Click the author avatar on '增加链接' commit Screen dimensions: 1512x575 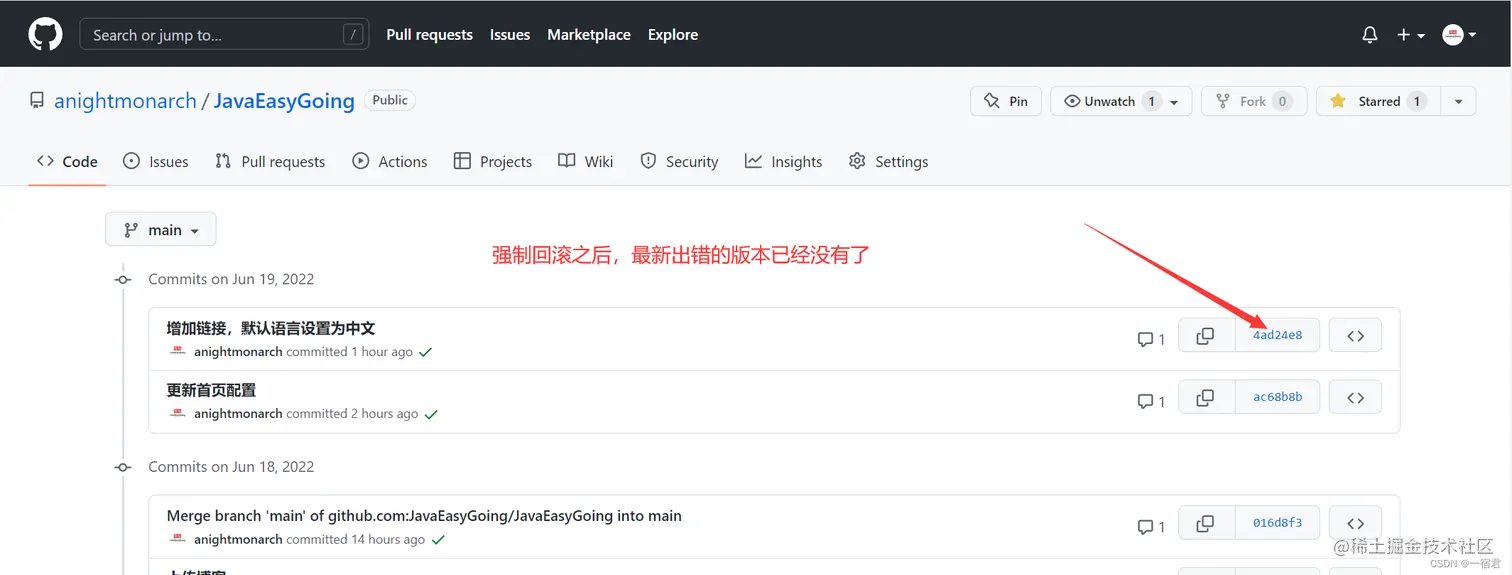click(x=178, y=352)
